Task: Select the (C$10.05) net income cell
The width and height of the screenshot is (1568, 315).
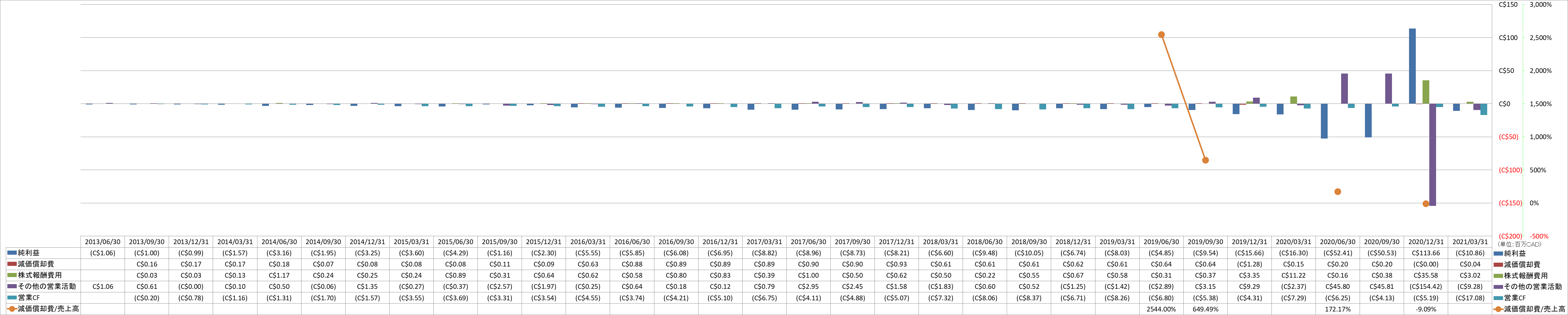Action: click(x=1029, y=253)
